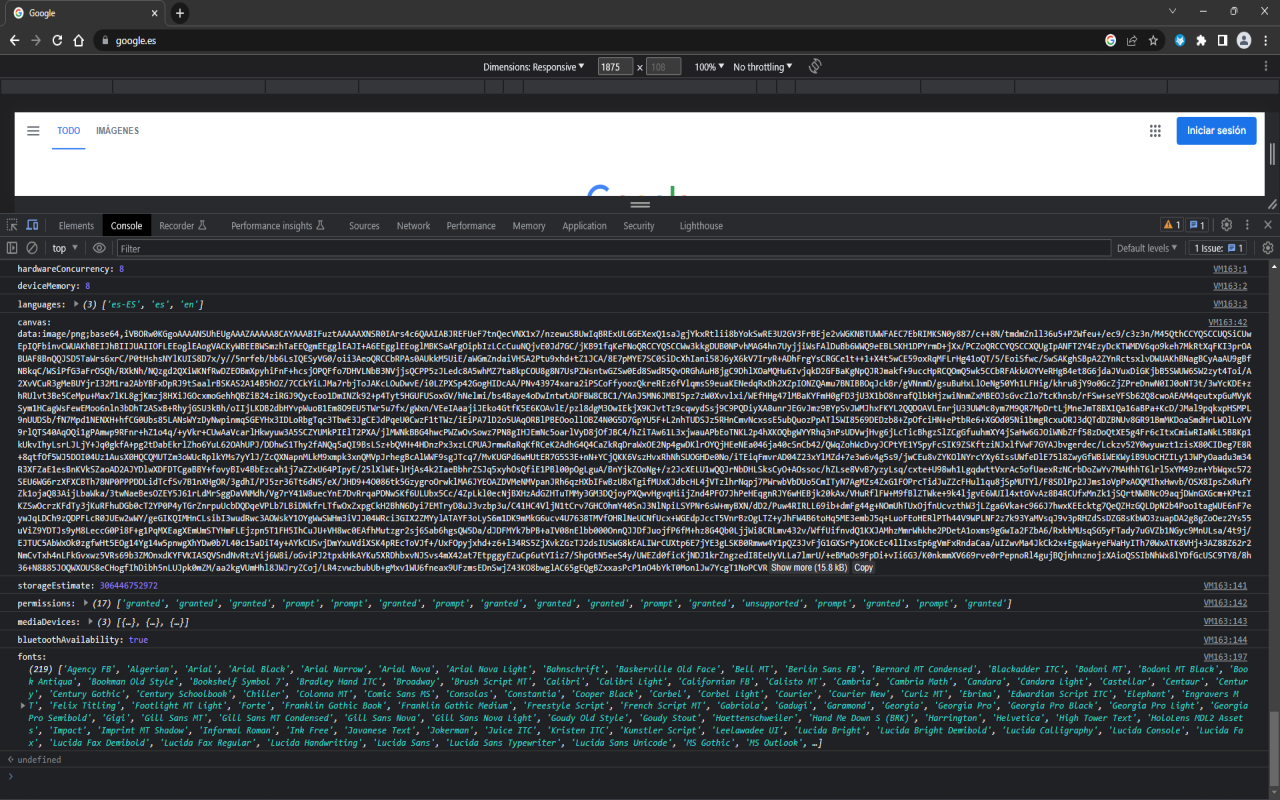Click the console Filter input field
1280x800 pixels.
click(x=612, y=248)
